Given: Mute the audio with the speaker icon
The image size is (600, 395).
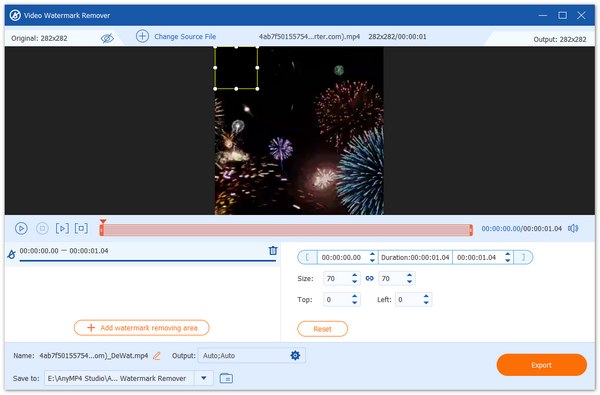Looking at the screenshot, I should tap(573, 229).
